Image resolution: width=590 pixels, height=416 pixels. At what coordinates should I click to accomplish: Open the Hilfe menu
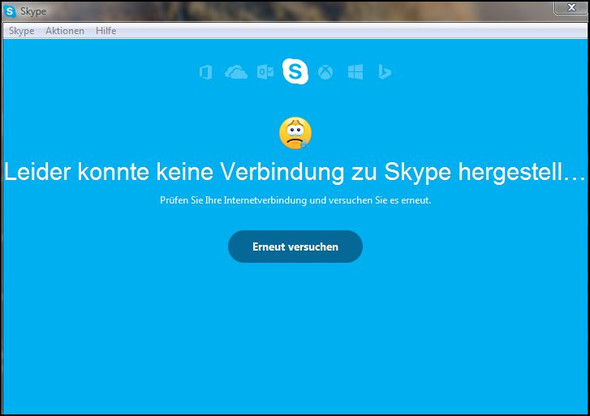(106, 31)
